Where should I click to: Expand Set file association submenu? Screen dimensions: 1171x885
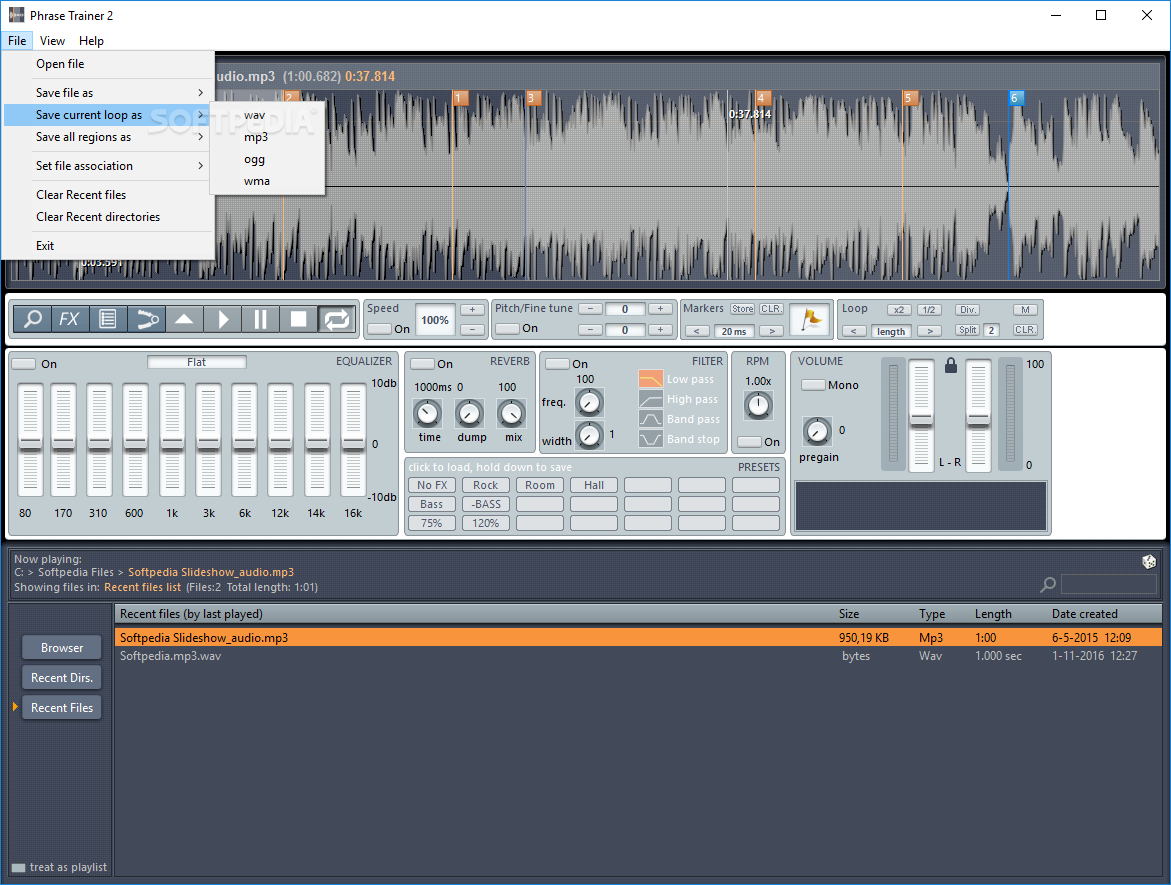[109, 166]
